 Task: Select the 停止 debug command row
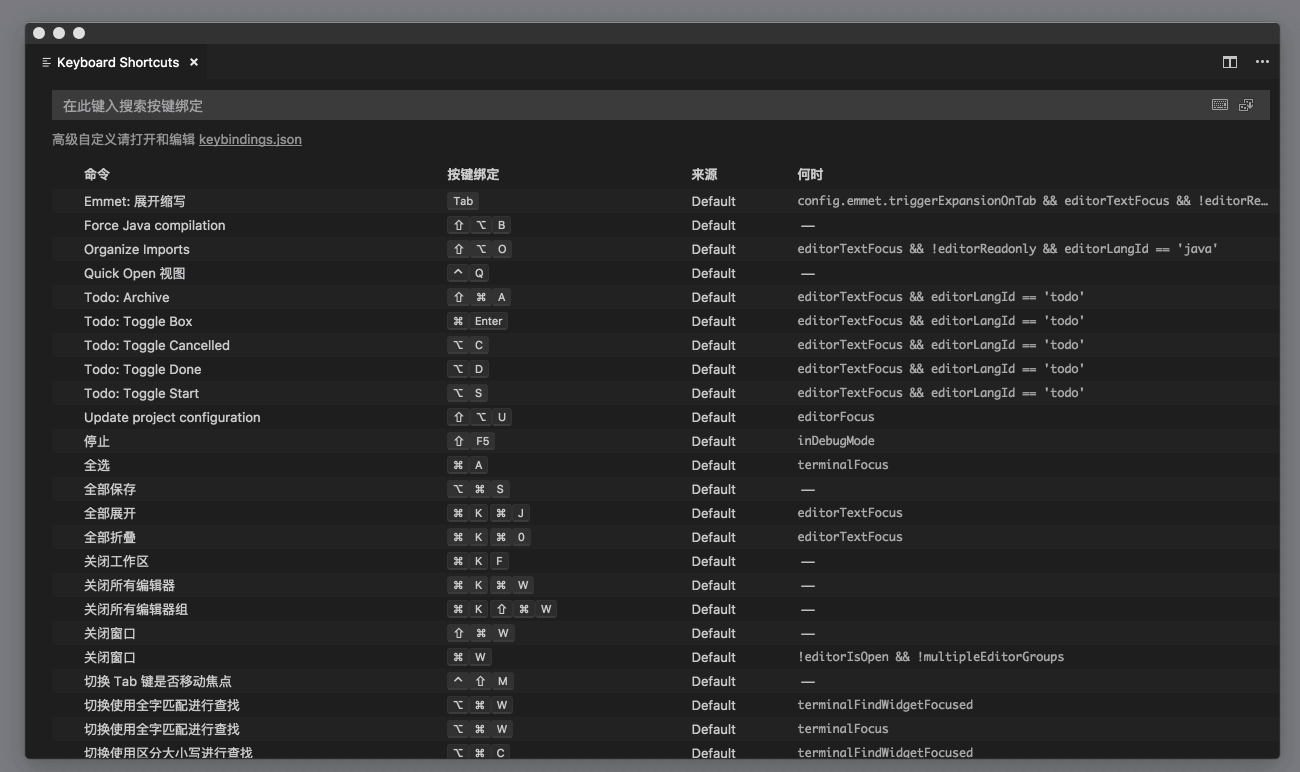click(x=97, y=441)
